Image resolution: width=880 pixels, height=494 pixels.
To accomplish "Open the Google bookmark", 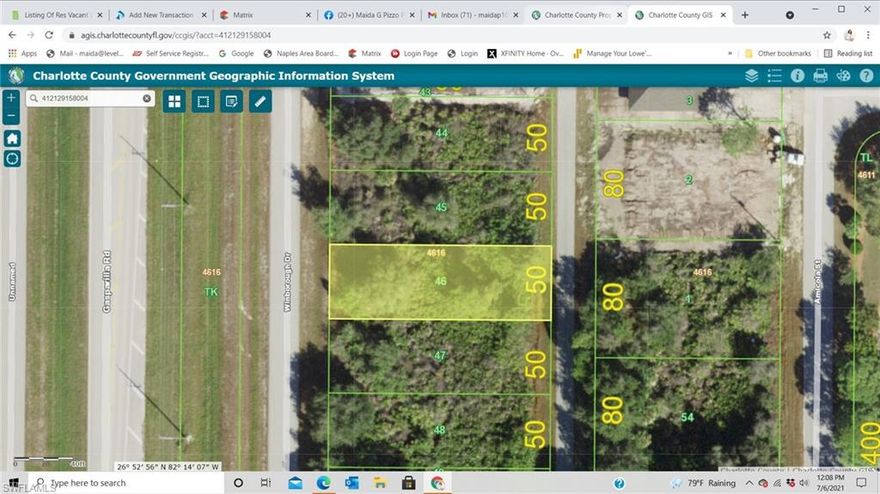I will pos(236,53).
